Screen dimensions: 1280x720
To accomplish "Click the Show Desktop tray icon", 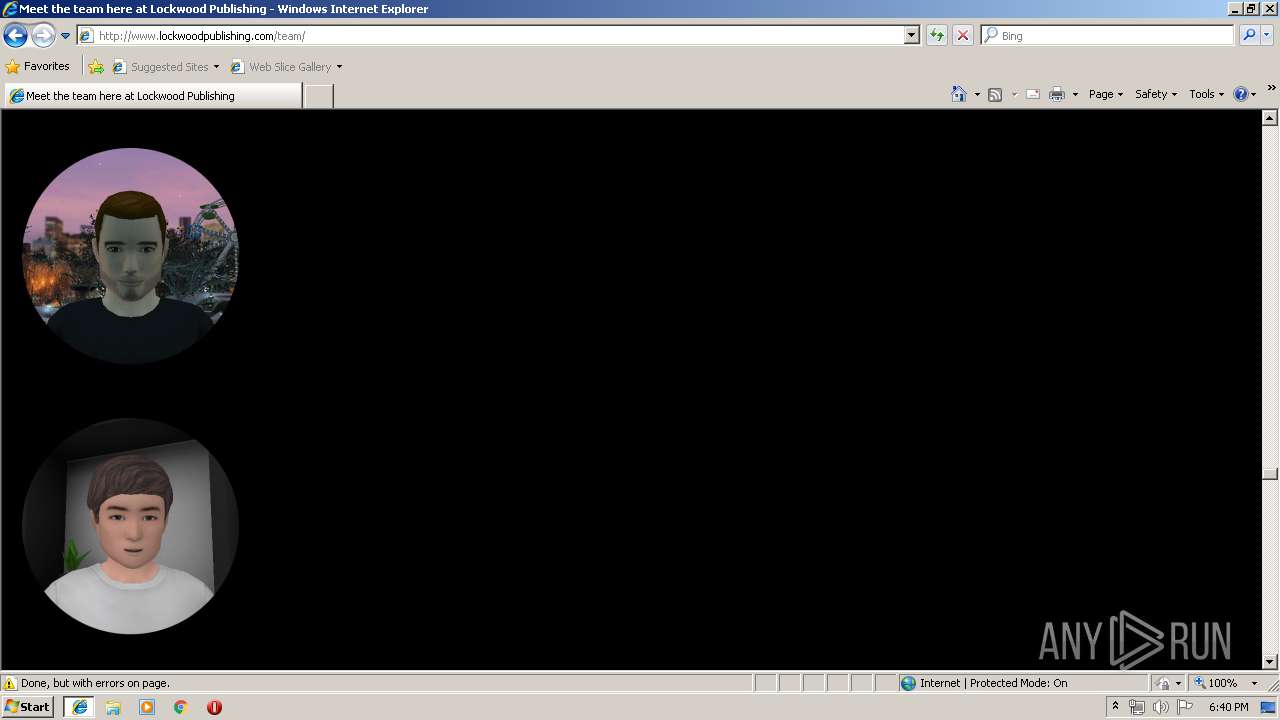I will [x=1268, y=707].
